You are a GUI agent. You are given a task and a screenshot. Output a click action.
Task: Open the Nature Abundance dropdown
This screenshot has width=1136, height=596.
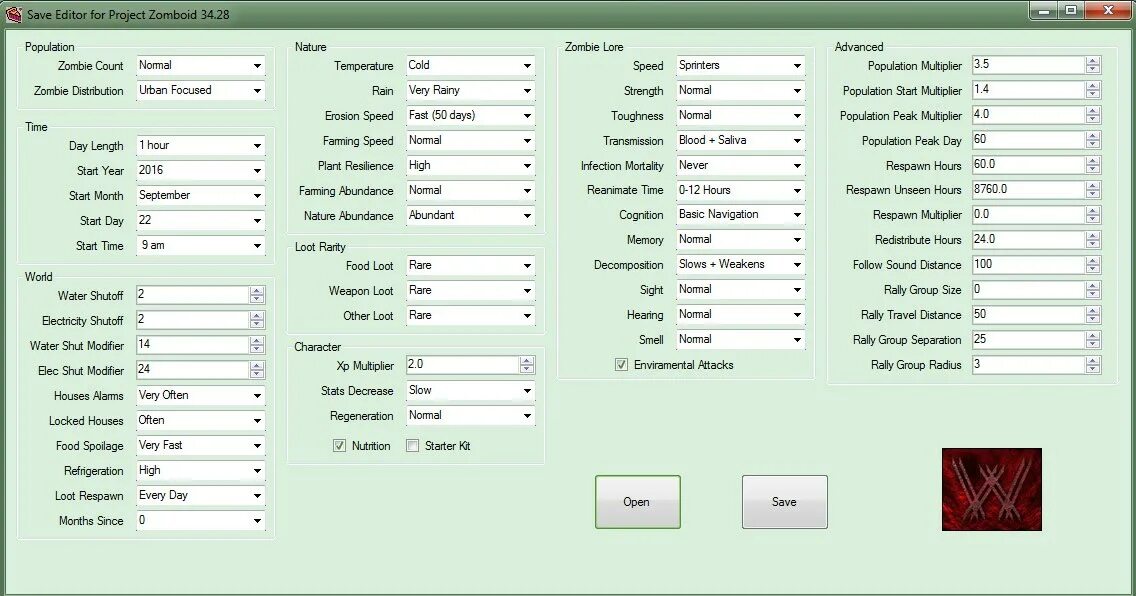click(470, 216)
